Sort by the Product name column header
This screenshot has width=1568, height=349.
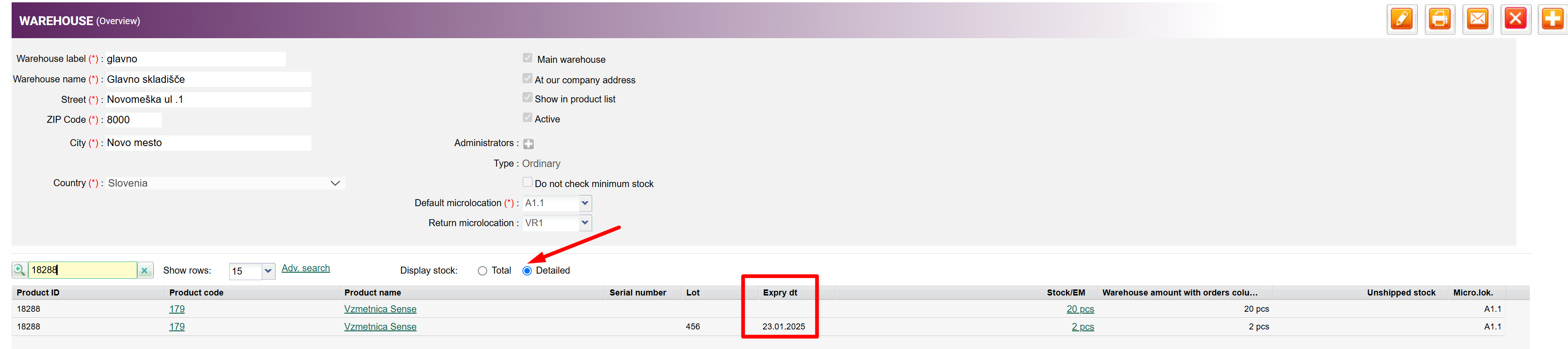click(x=372, y=292)
